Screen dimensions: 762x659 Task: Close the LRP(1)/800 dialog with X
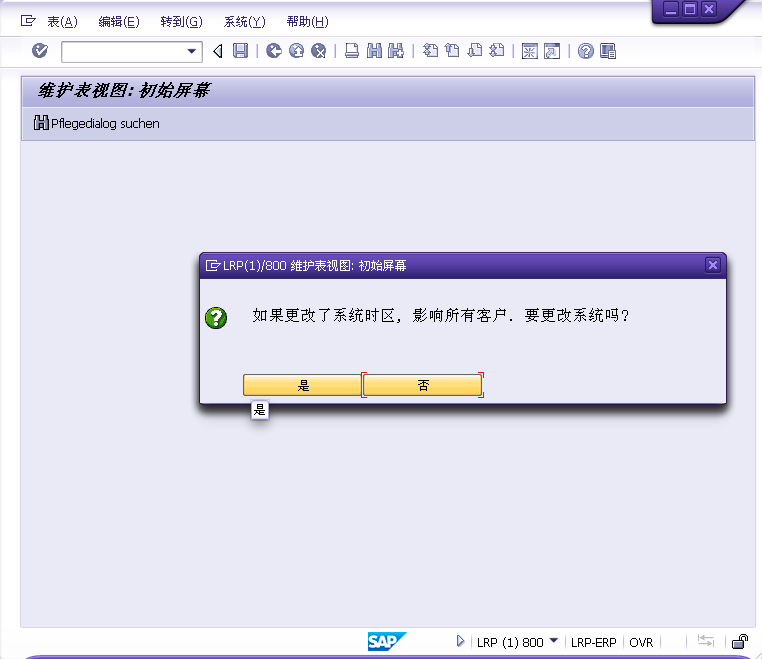[712, 265]
